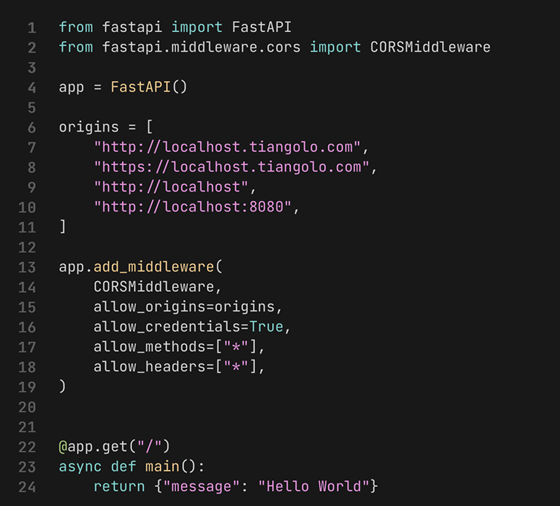
Task: Click line number 24 in the gutter
Action: click(27, 487)
